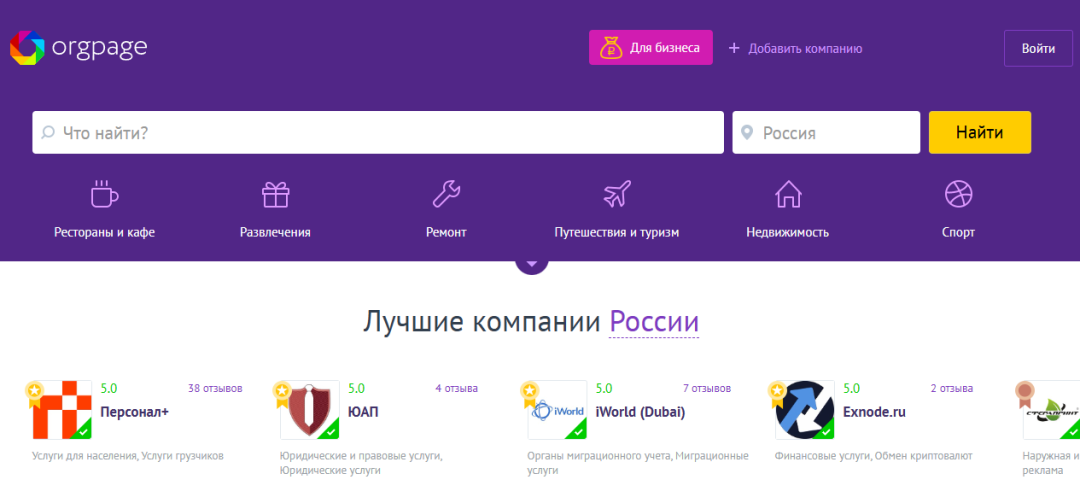Click the orgpage colorful logo icon
The image size is (1080, 503).
27,48
